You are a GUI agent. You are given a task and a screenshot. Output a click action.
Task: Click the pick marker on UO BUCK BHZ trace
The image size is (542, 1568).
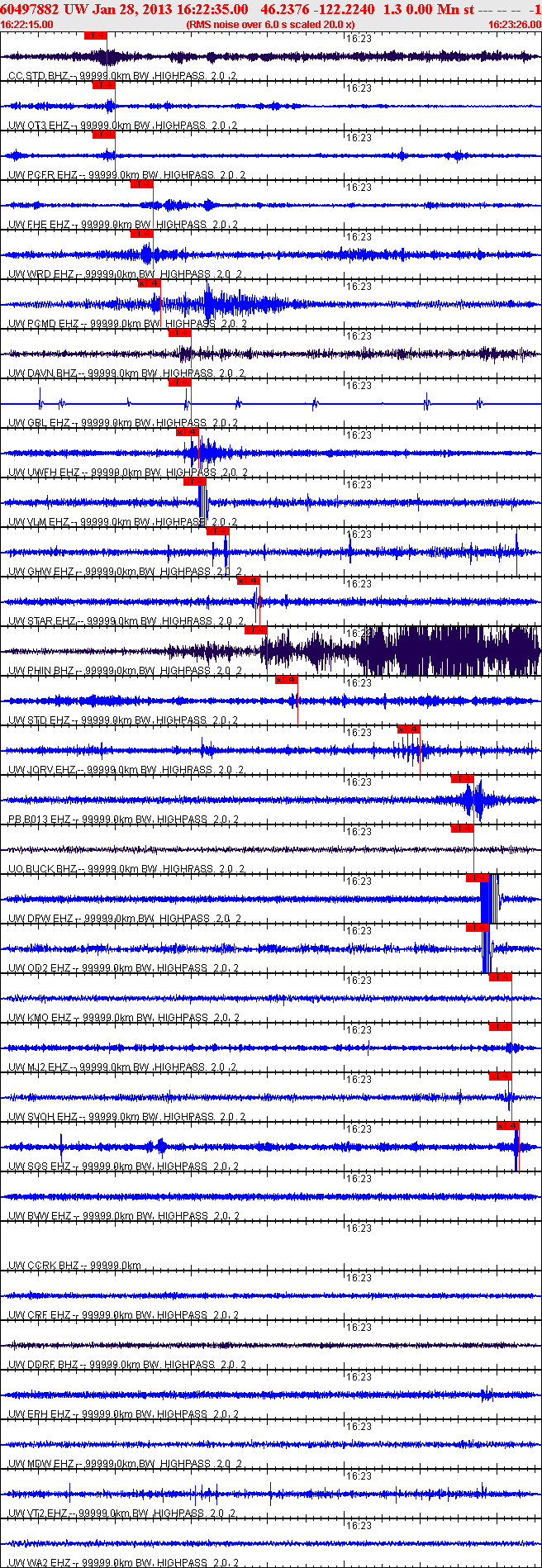(x=462, y=829)
